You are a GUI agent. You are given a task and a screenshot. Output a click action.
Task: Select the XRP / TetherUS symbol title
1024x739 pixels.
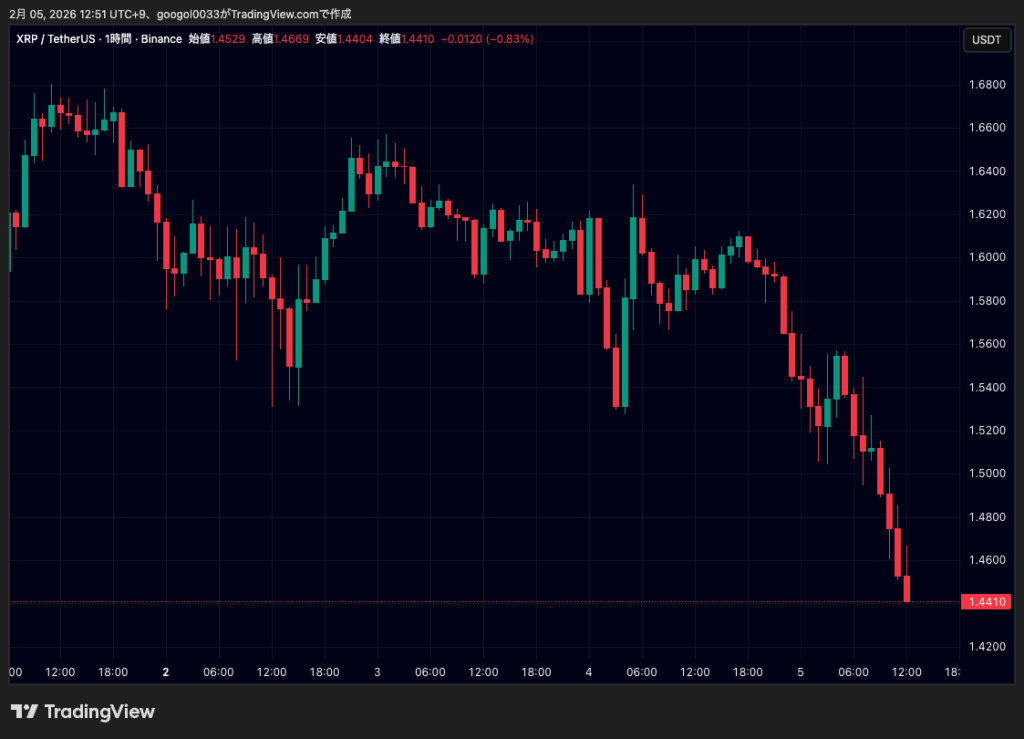tap(55, 39)
